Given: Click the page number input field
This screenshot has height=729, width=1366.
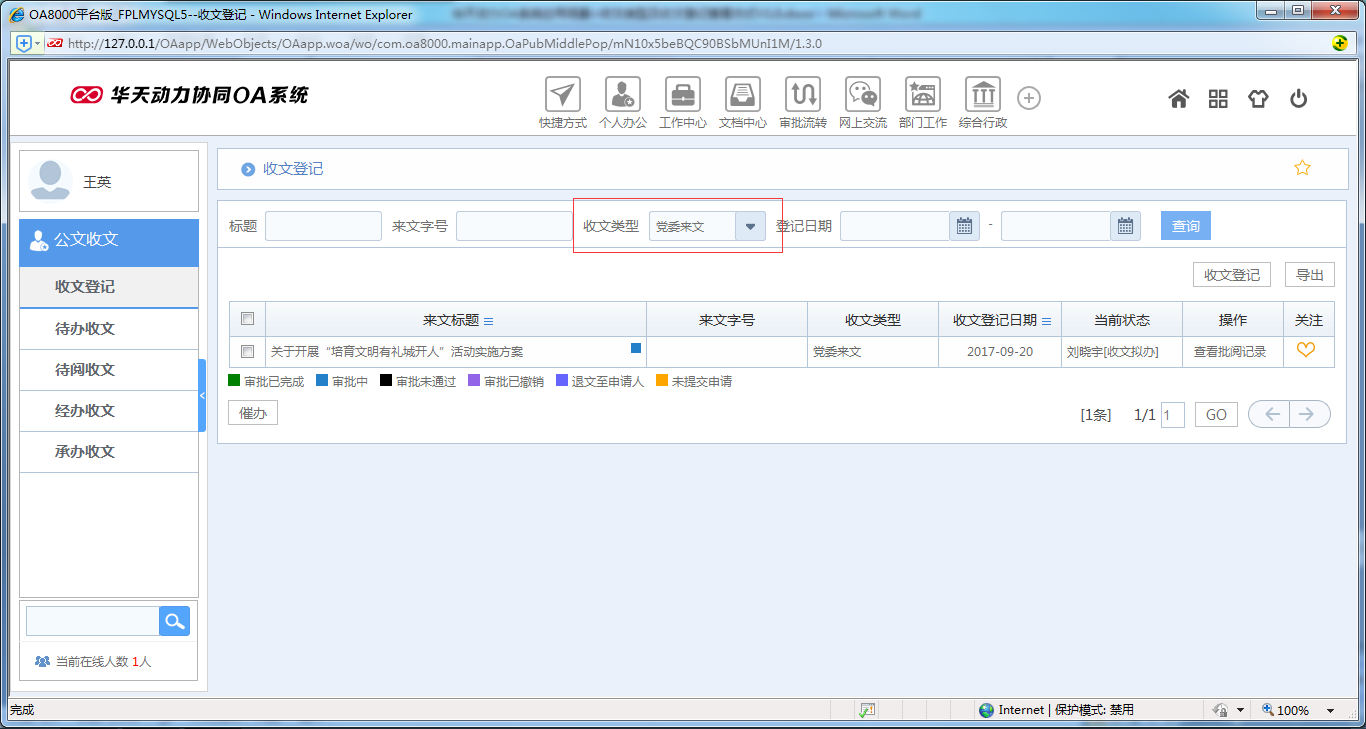Looking at the screenshot, I should click(1172, 413).
